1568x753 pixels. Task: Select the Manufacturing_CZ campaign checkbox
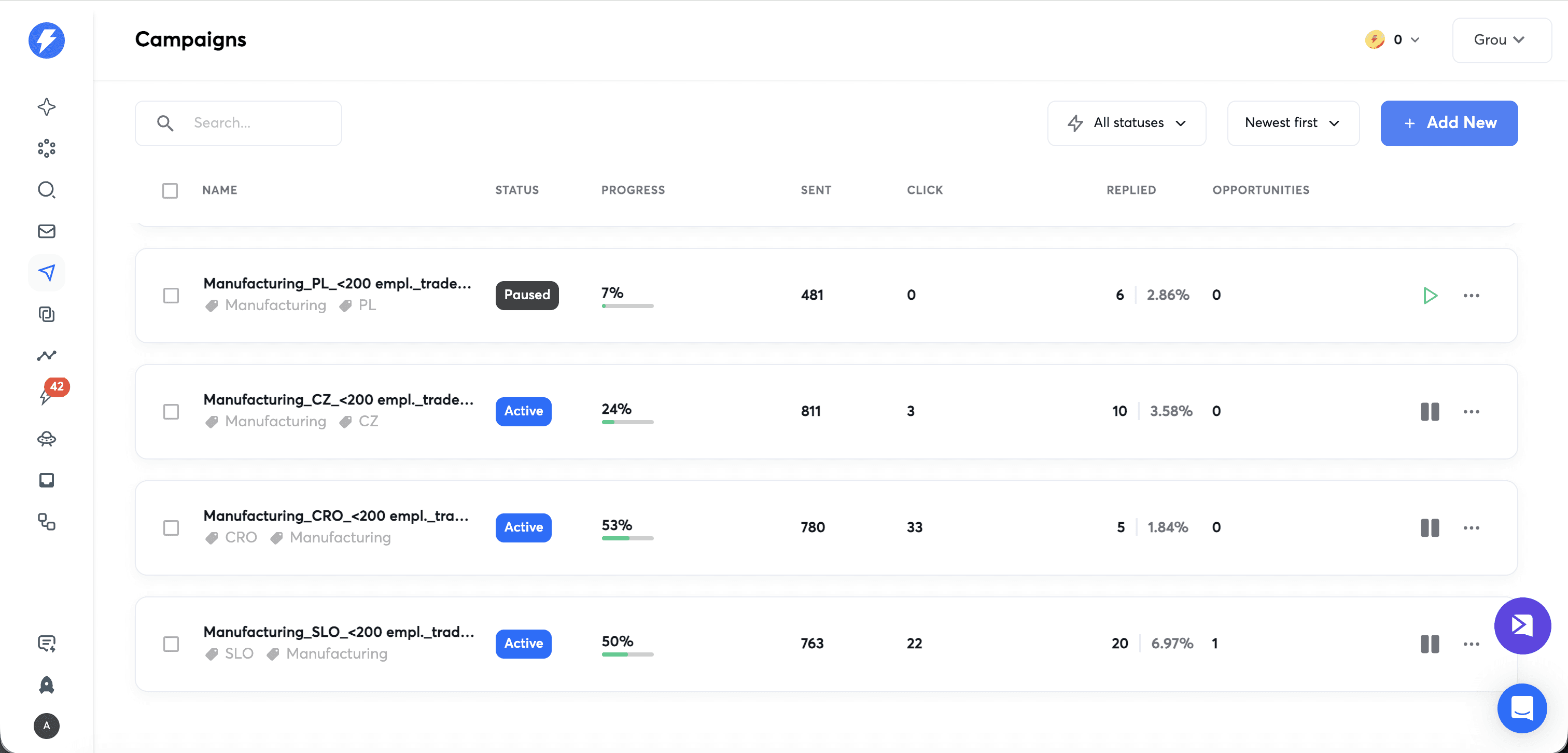coord(171,412)
